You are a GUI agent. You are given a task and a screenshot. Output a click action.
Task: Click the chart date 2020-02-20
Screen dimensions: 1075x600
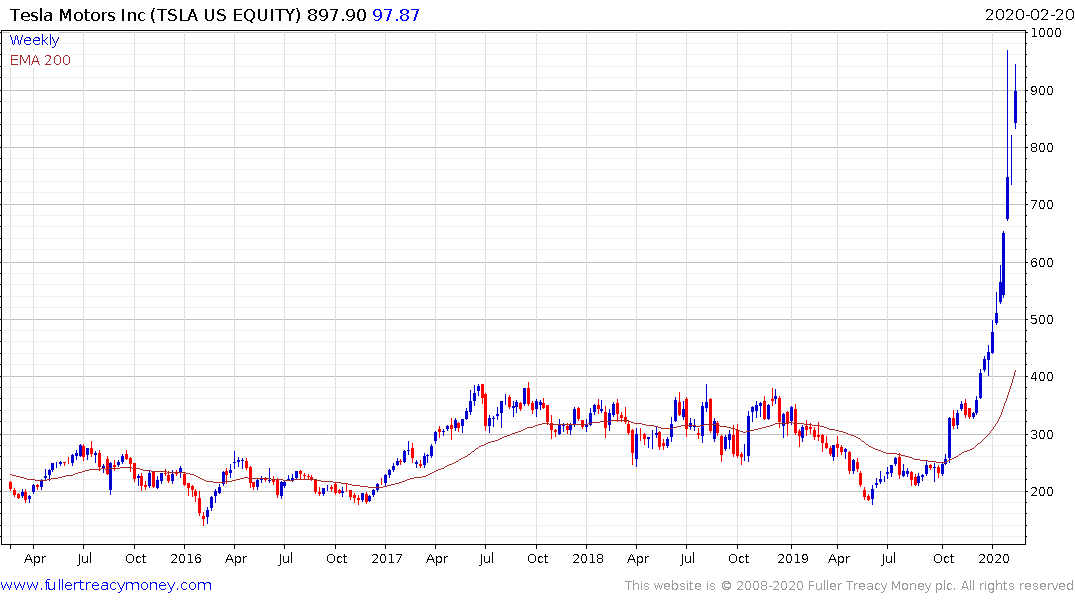tap(1029, 15)
